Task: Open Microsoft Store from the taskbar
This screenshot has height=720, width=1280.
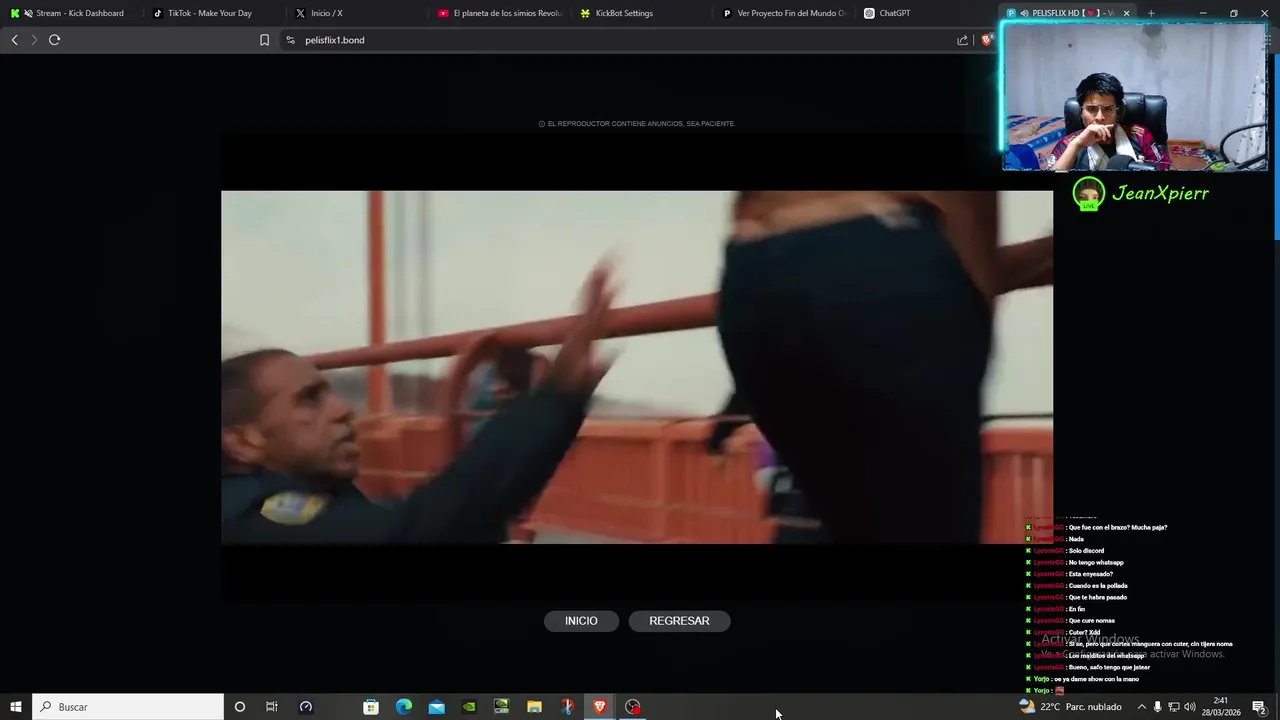Action: pyautogui.click(x=371, y=707)
